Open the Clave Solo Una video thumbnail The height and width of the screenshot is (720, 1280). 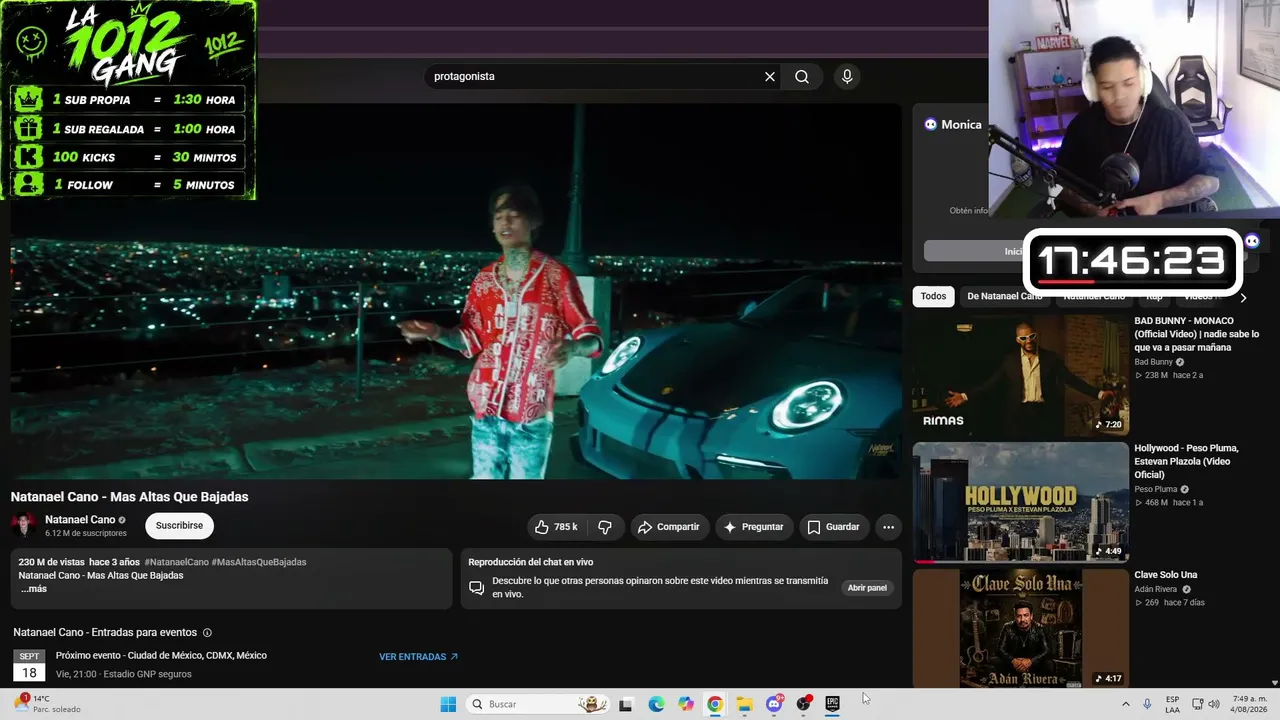(x=1020, y=628)
